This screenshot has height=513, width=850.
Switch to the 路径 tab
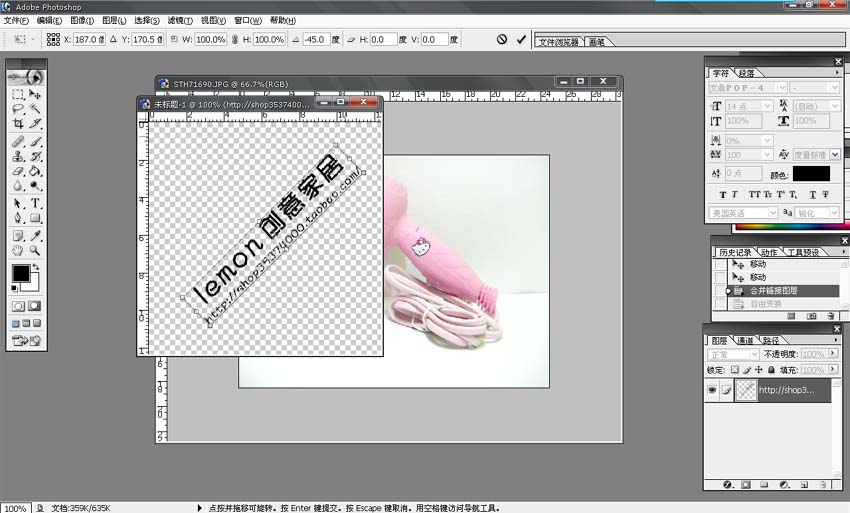(x=771, y=341)
